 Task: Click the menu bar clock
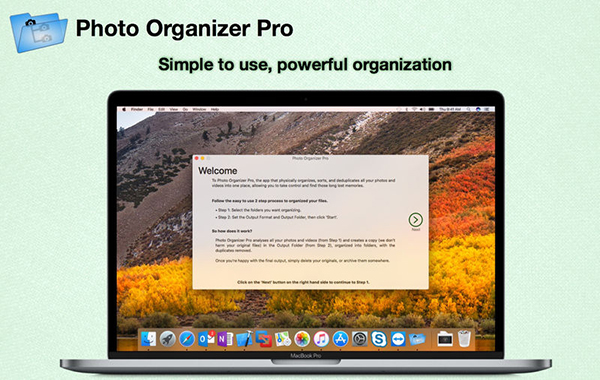click(450, 109)
